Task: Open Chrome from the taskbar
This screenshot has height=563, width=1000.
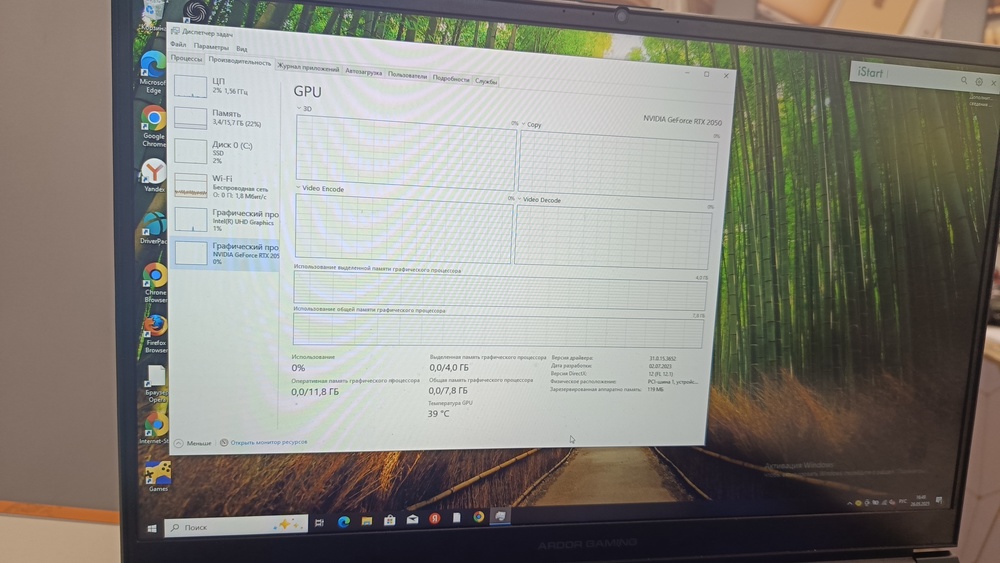Action: coord(478,517)
